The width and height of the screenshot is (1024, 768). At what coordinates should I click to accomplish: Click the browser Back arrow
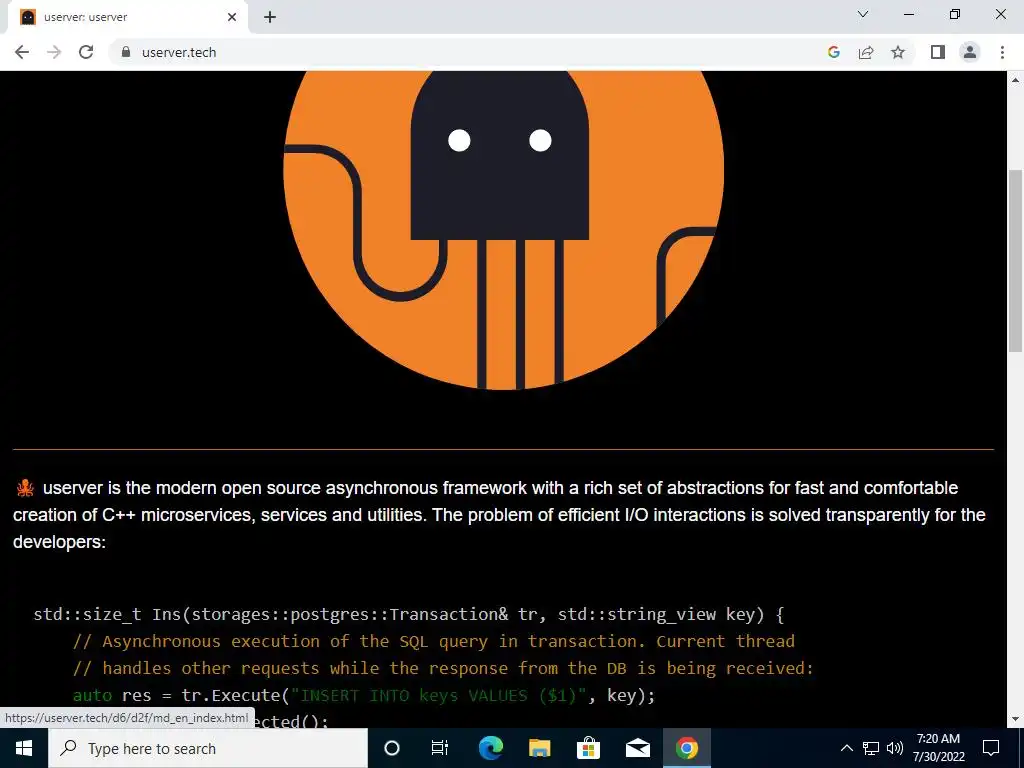pos(22,52)
